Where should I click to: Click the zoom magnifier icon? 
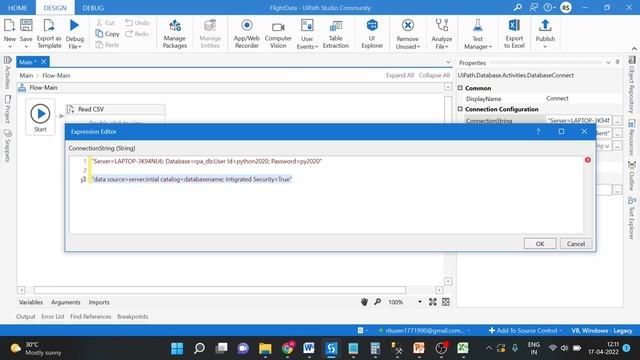[378, 302]
